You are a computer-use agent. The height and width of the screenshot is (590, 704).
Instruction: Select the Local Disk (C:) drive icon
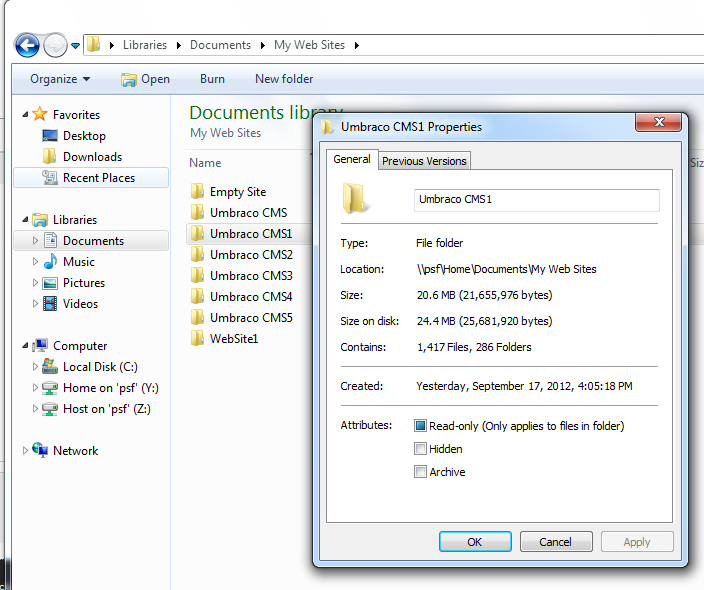(x=50, y=366)
